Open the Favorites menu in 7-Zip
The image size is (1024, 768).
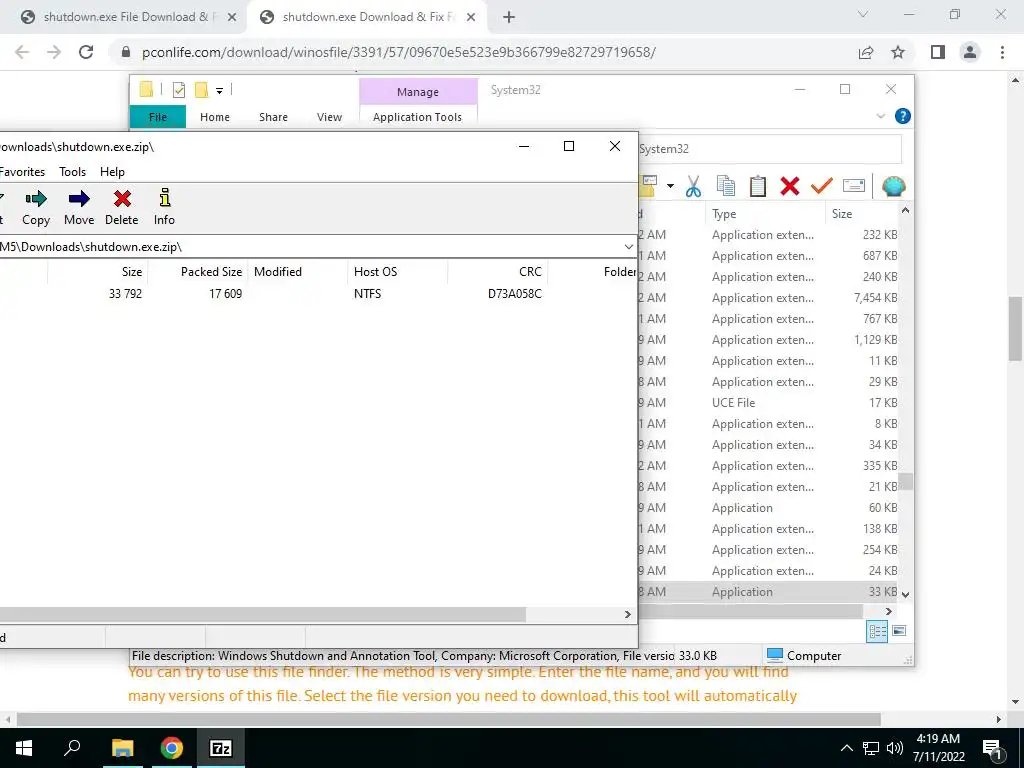22,172
